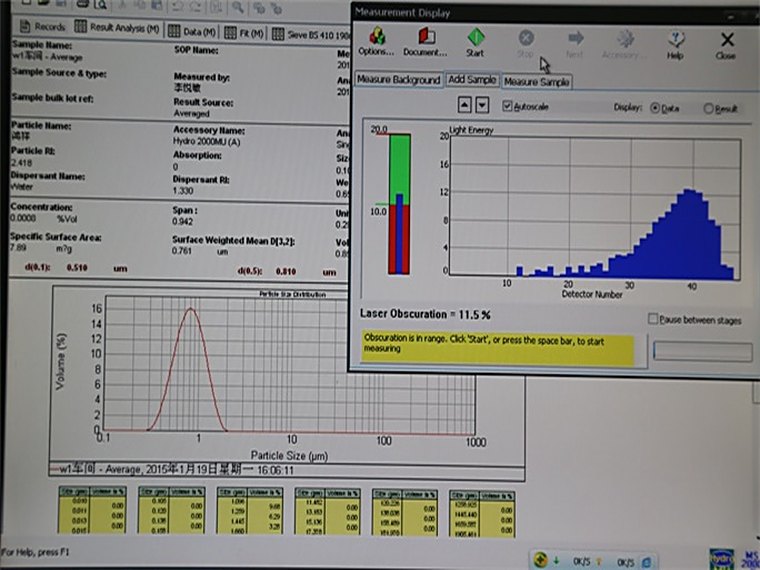The image size is (760, 570).
Task: Click the yellow obscuration in range message
Action: coord(498,348)
